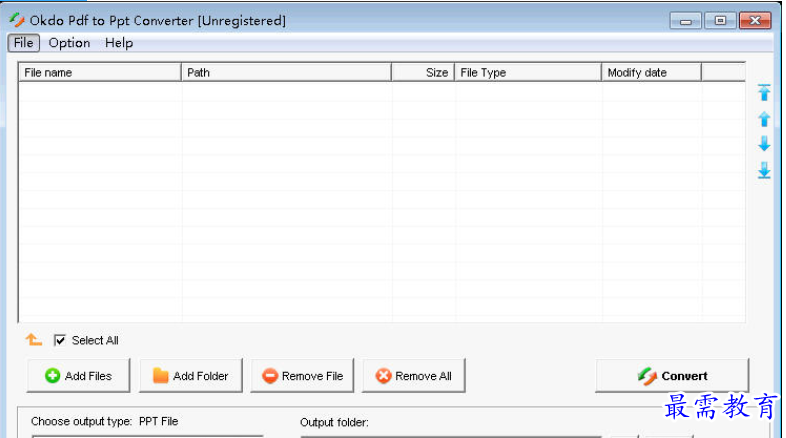Image resolution: width=786 pixels, height=438 pixels.
Task: Click the Okdo app logo in title bar
Action: [x=17, y=20]
